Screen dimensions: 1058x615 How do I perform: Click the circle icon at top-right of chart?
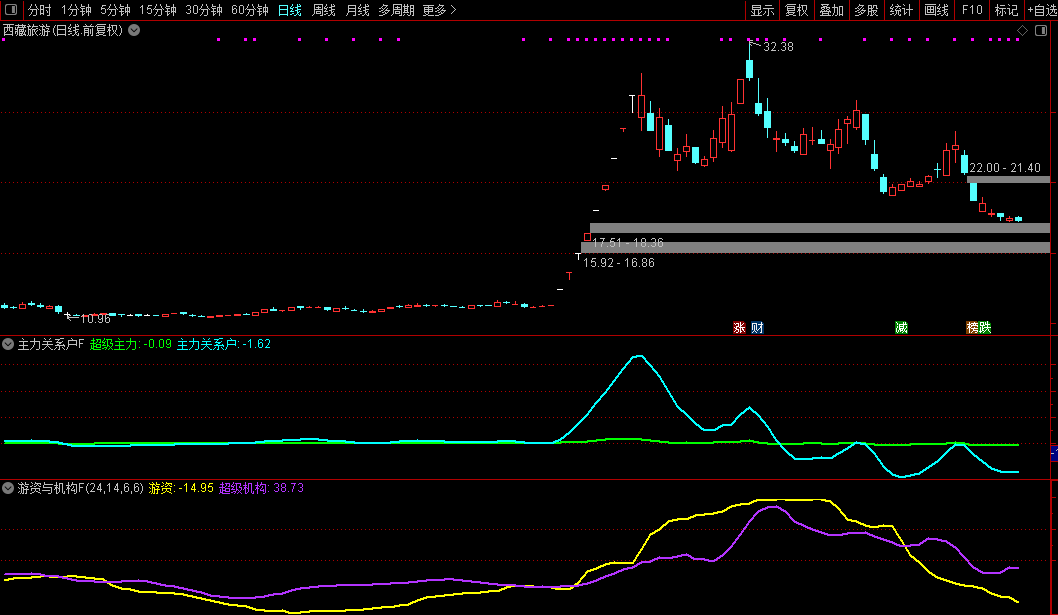1037,31
